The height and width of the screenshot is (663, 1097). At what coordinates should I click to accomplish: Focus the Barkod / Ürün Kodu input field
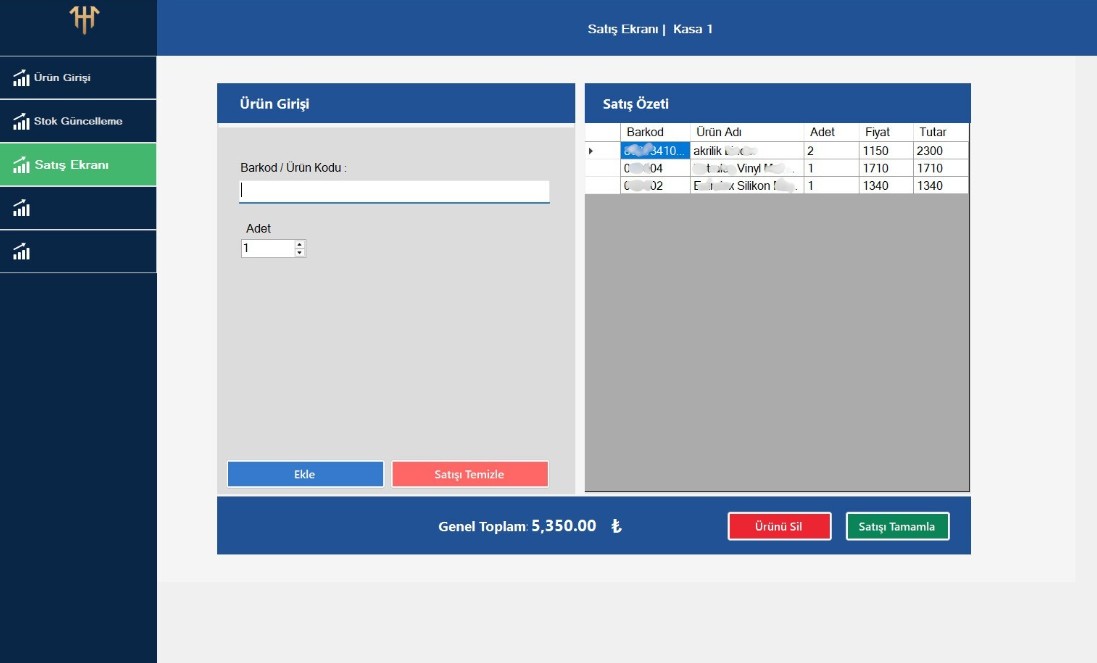[x=394, y=191]
